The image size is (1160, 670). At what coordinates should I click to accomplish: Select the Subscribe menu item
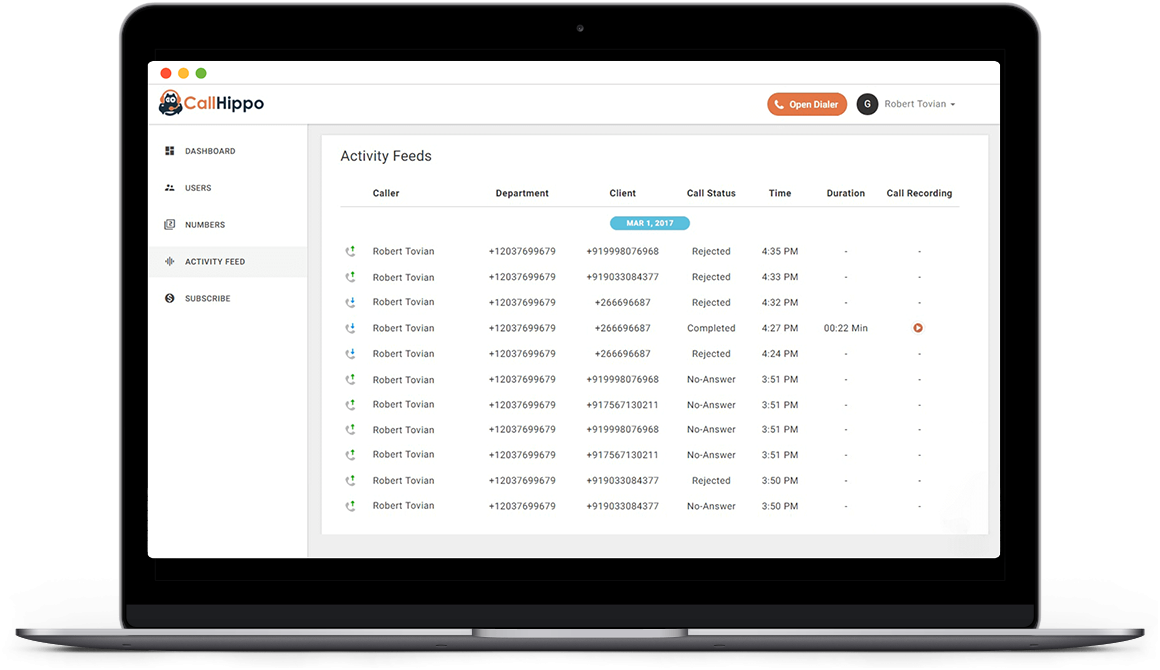207,299
